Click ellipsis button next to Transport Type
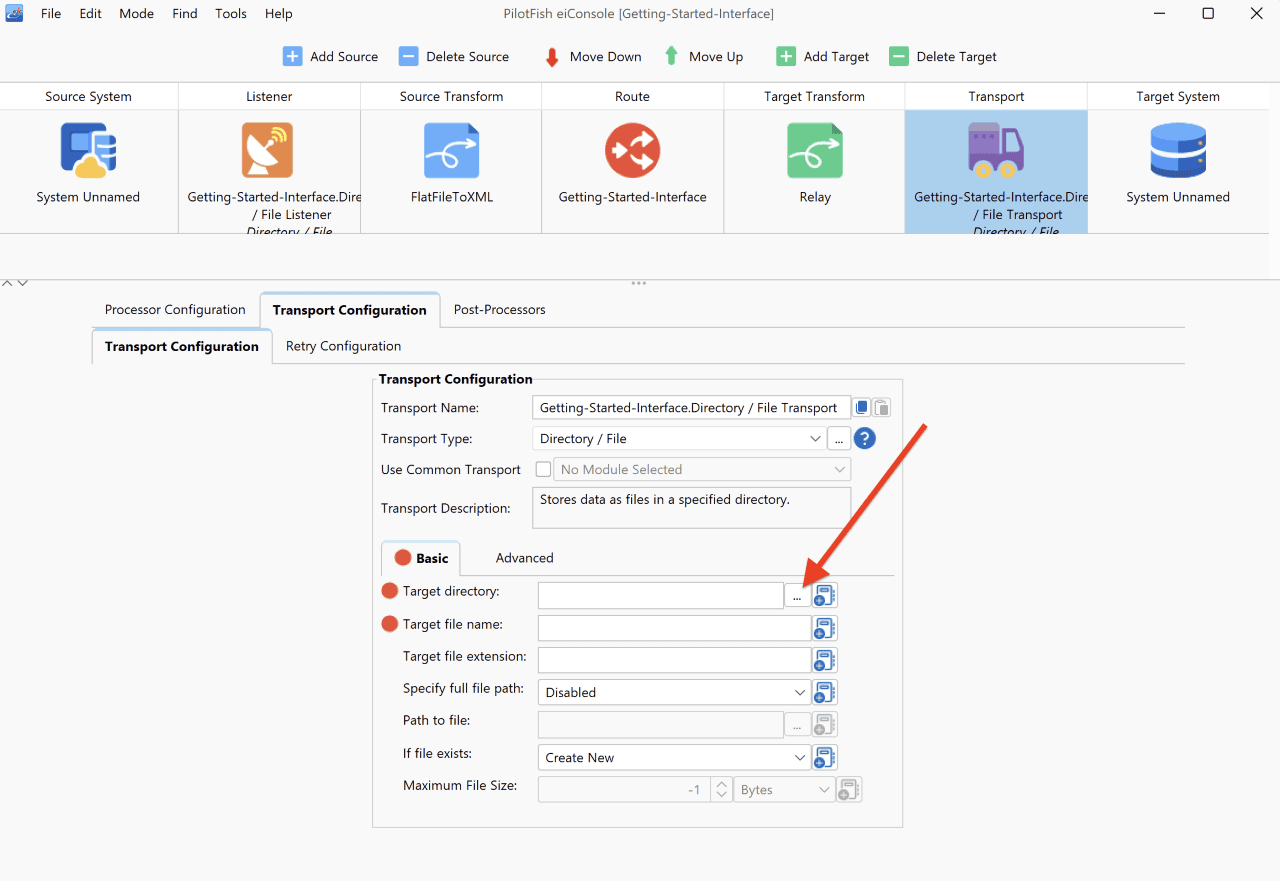The width and height of the screenshot is (1280, 881). [x=839, y=438]
